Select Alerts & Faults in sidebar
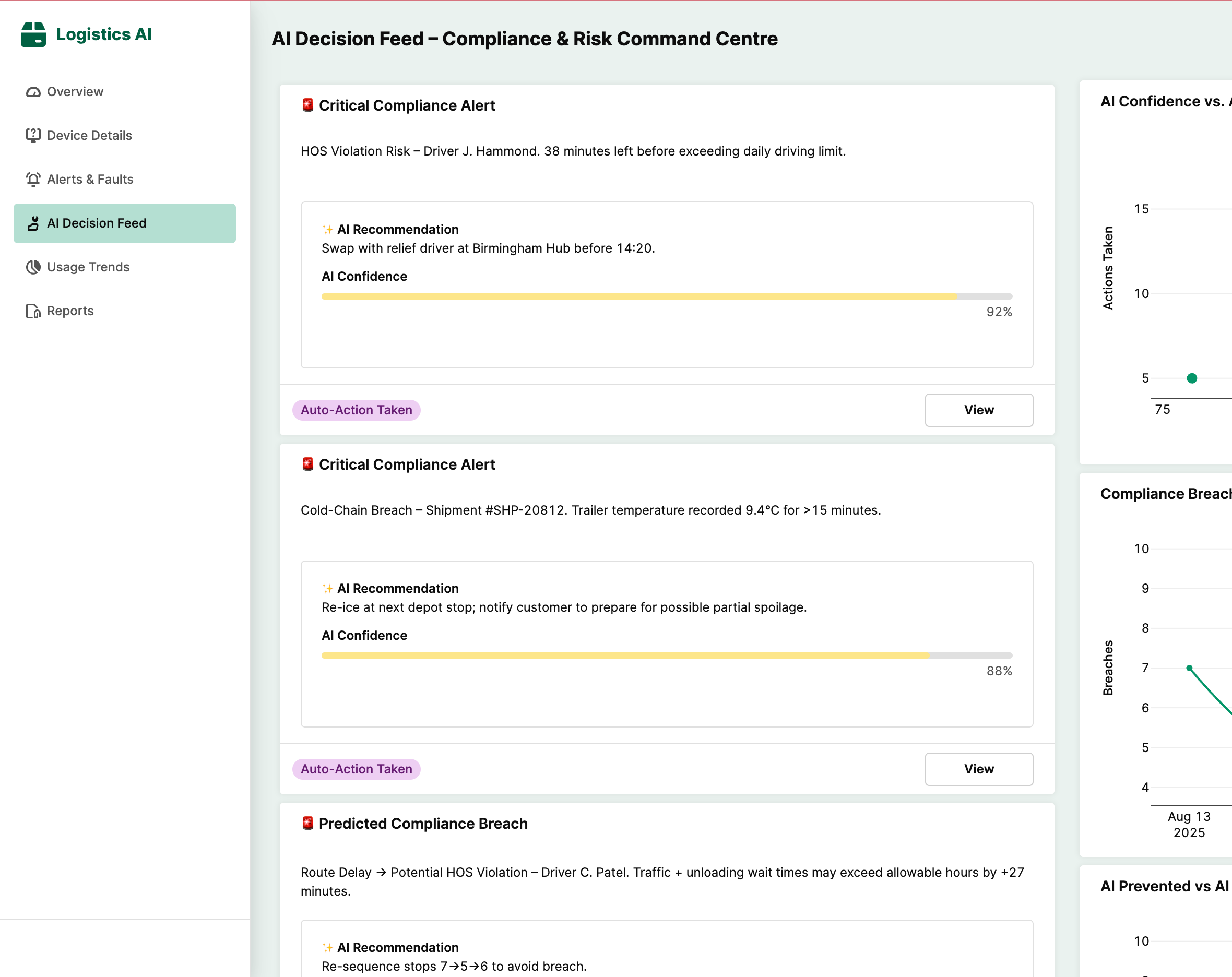Viewport: 1232px width, 977px height. (90, 180)
